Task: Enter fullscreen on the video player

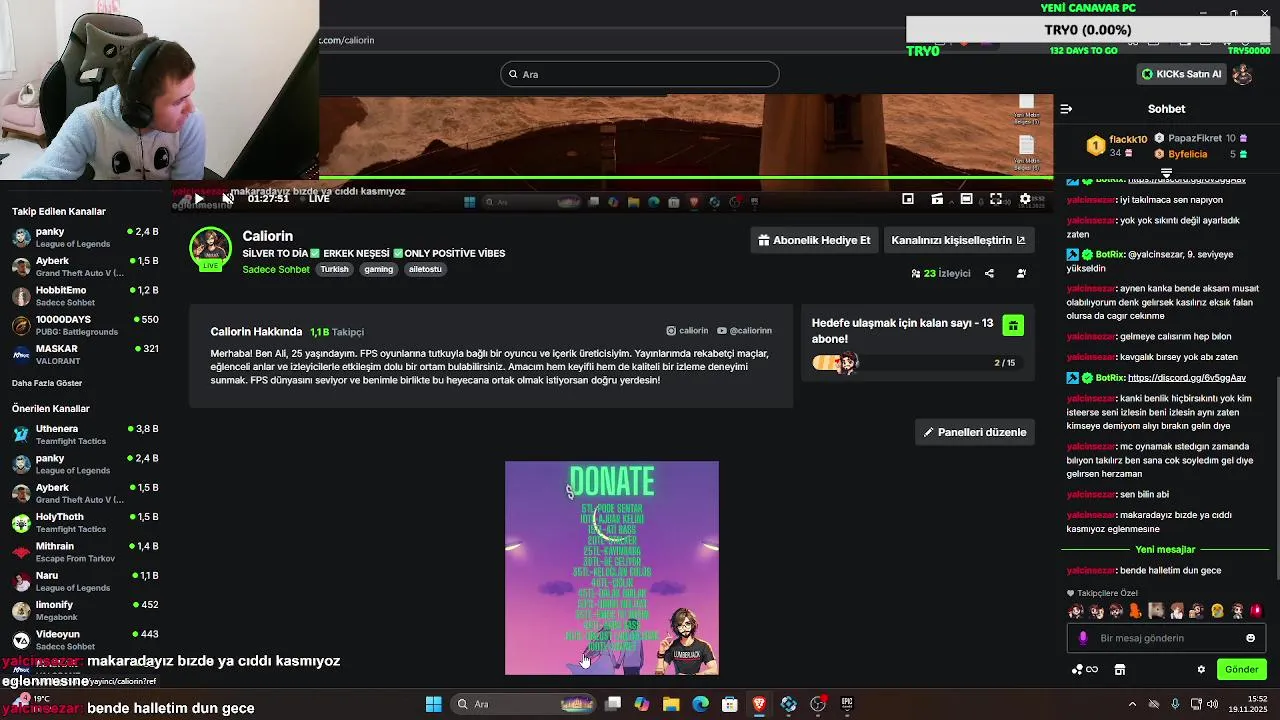Action: (x=996, y=199)
